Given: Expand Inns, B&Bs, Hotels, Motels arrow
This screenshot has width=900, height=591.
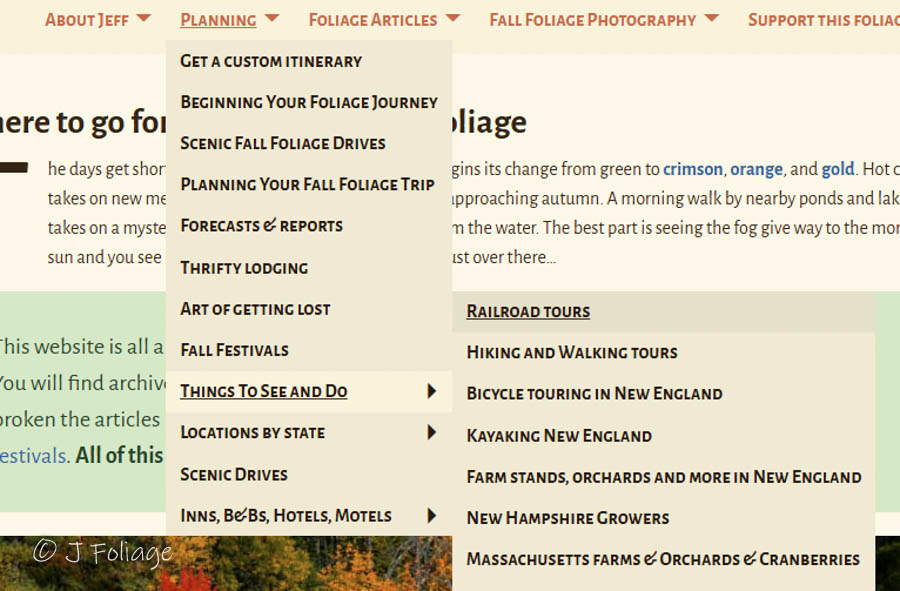Looking at the screenshot, I should pos(432,515).
